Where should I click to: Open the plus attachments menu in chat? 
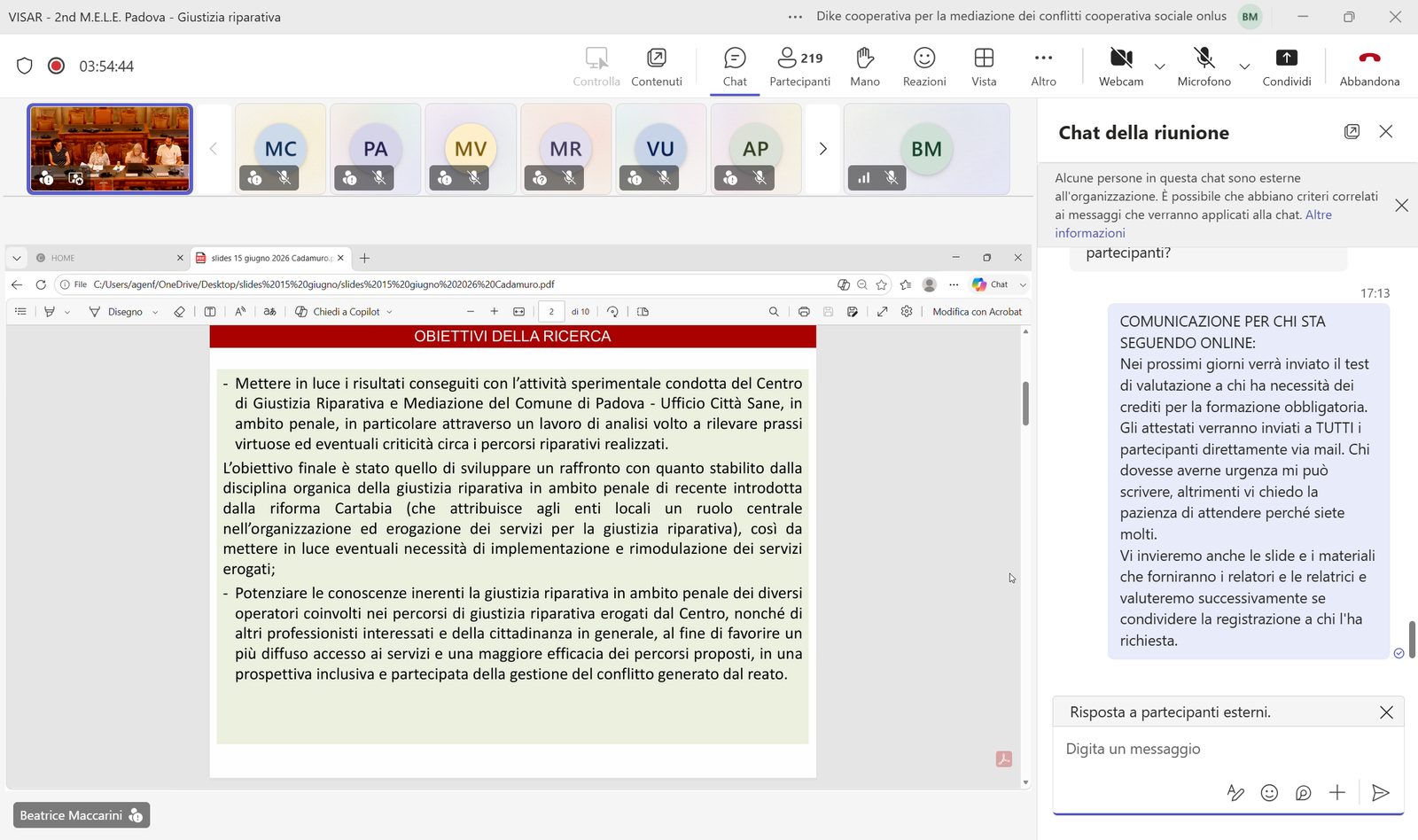(x=1336, y=793)
